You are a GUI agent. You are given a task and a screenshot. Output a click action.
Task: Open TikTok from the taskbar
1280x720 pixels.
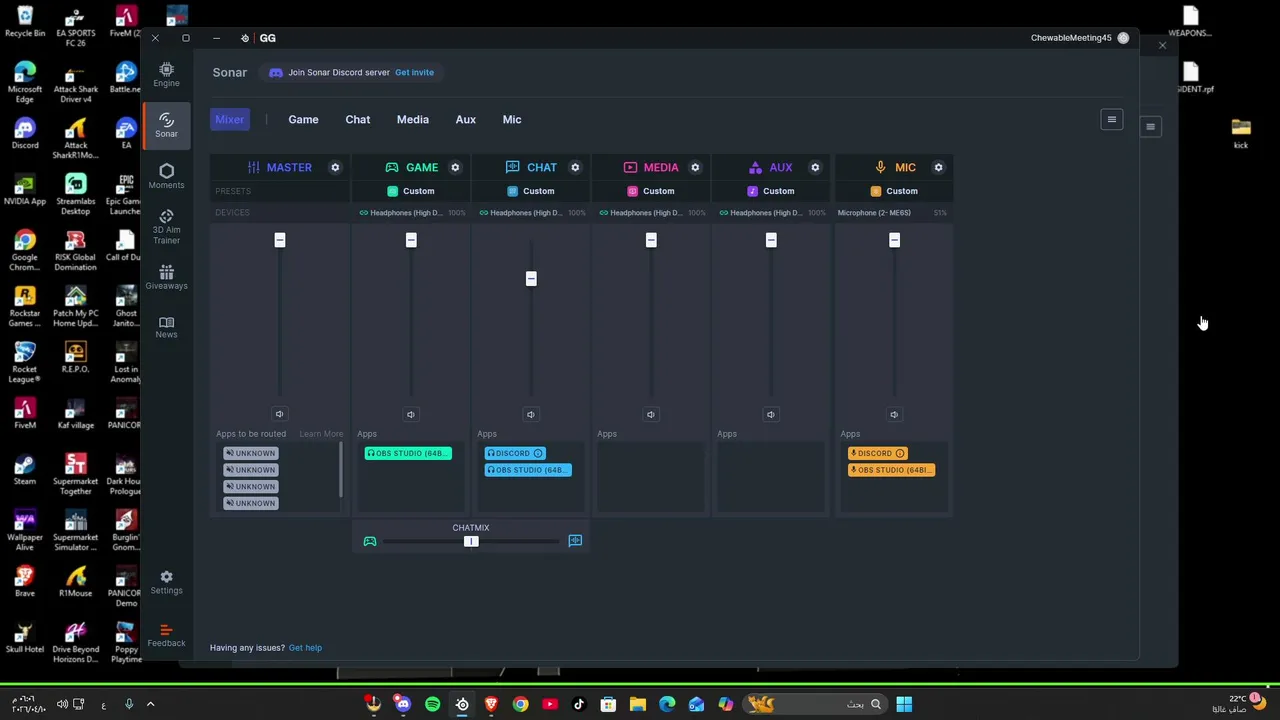coord(578,704)
